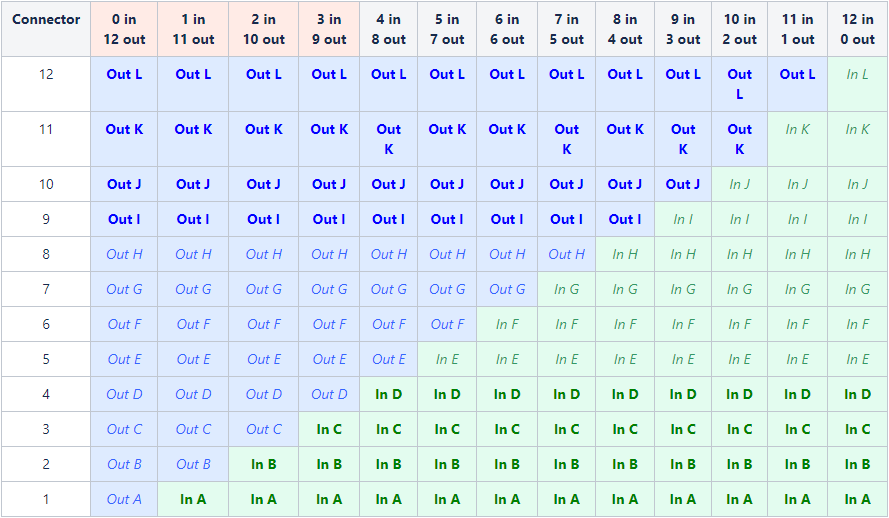889x518 pixels.
Task: Select the '12 in 0 out' column header
Action: click(857, 29)
